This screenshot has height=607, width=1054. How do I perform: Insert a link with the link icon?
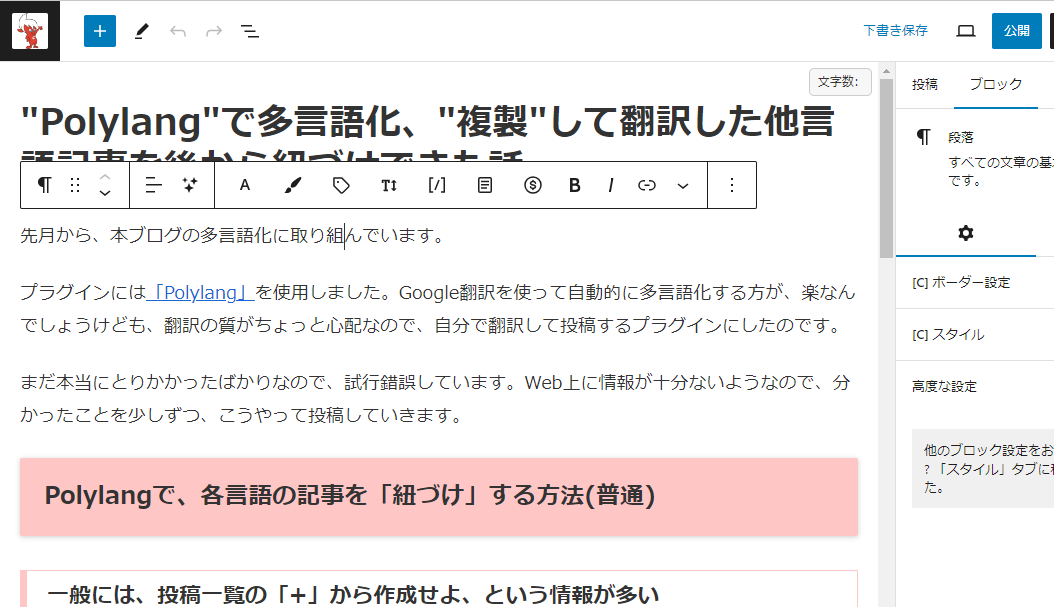pos(647,185)
